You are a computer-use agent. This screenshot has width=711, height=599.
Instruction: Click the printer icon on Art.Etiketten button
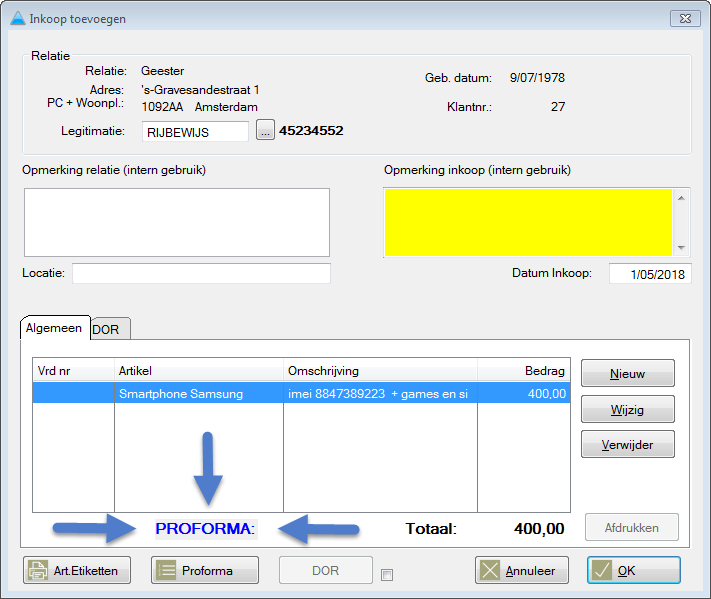(x=37, y=570)
